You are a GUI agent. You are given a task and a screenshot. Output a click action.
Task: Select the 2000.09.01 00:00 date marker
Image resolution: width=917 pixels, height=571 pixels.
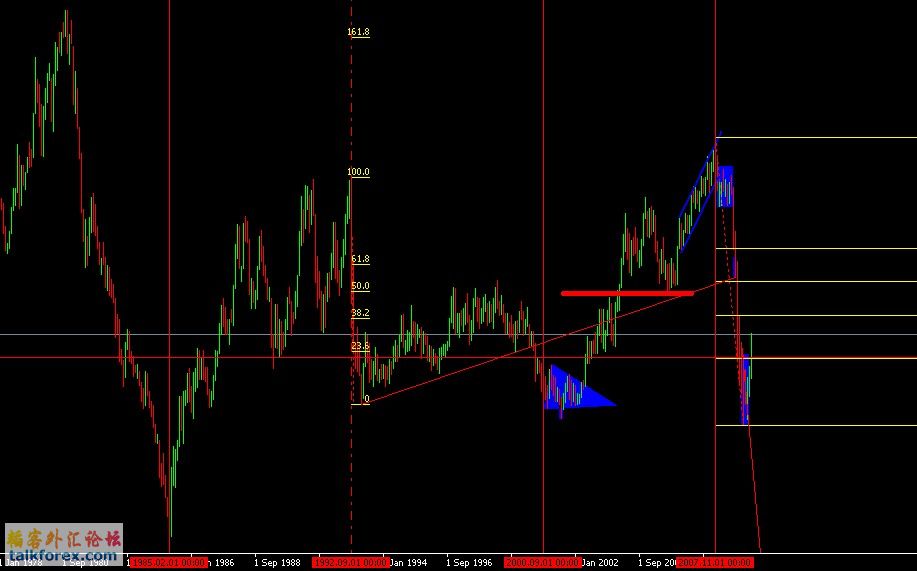pyautogui.click(x=542, y=563)
